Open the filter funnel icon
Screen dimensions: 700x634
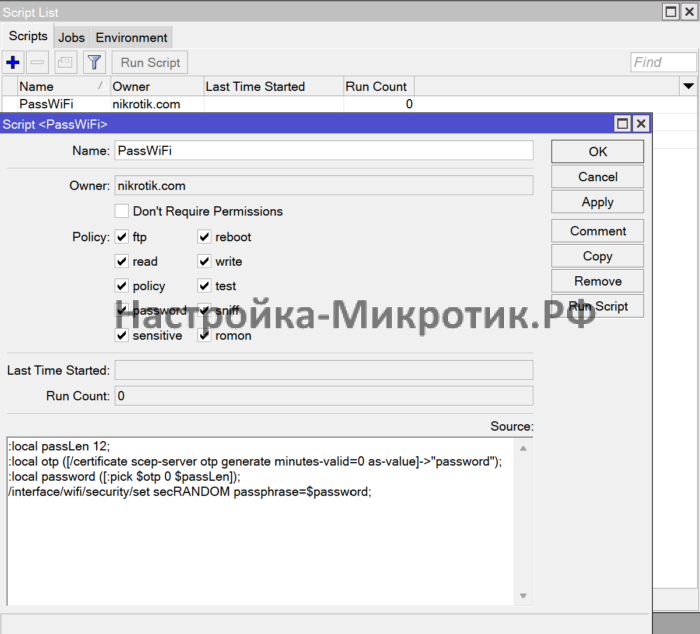click(x=94, y=63)
